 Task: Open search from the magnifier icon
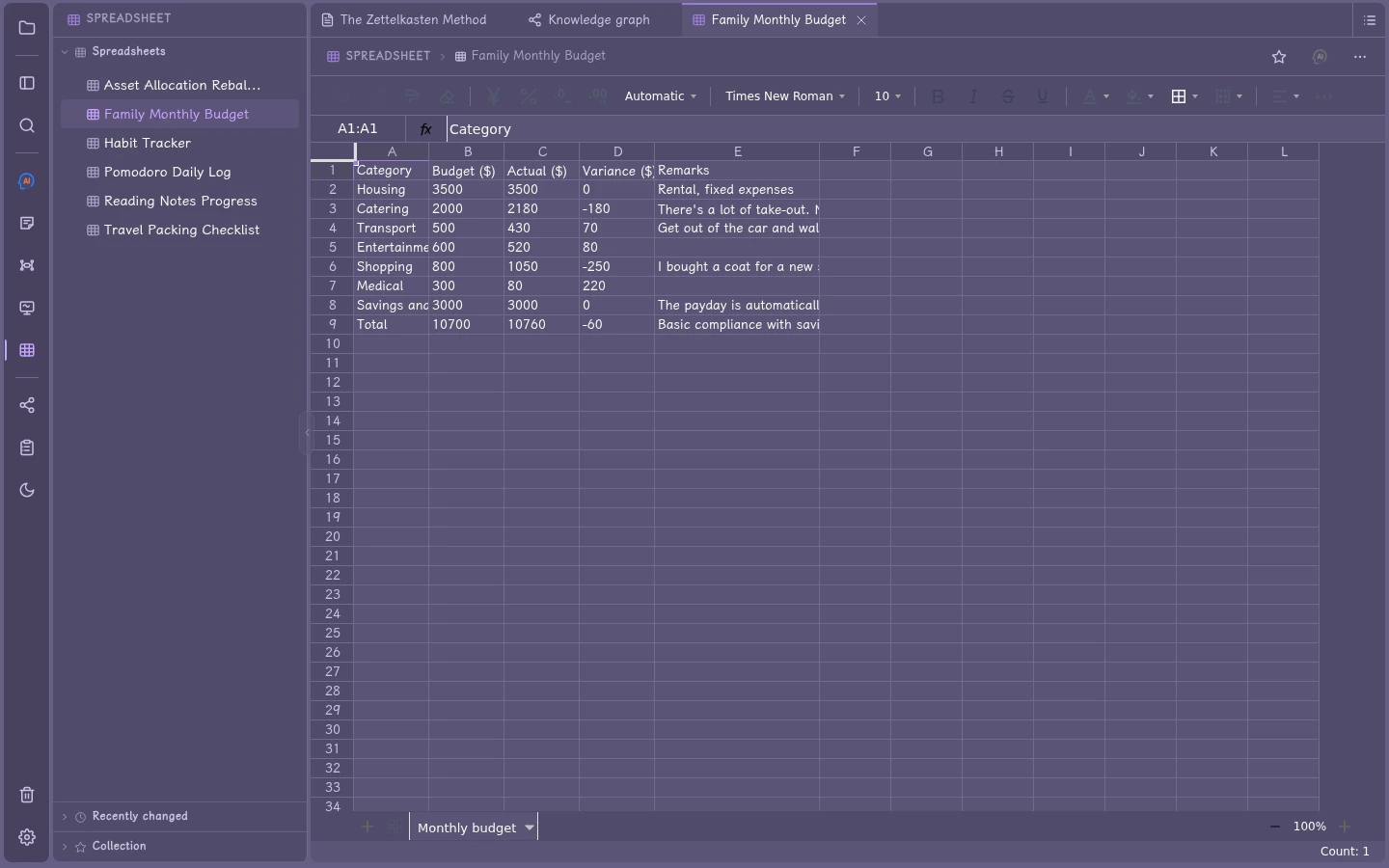(27, 125)
